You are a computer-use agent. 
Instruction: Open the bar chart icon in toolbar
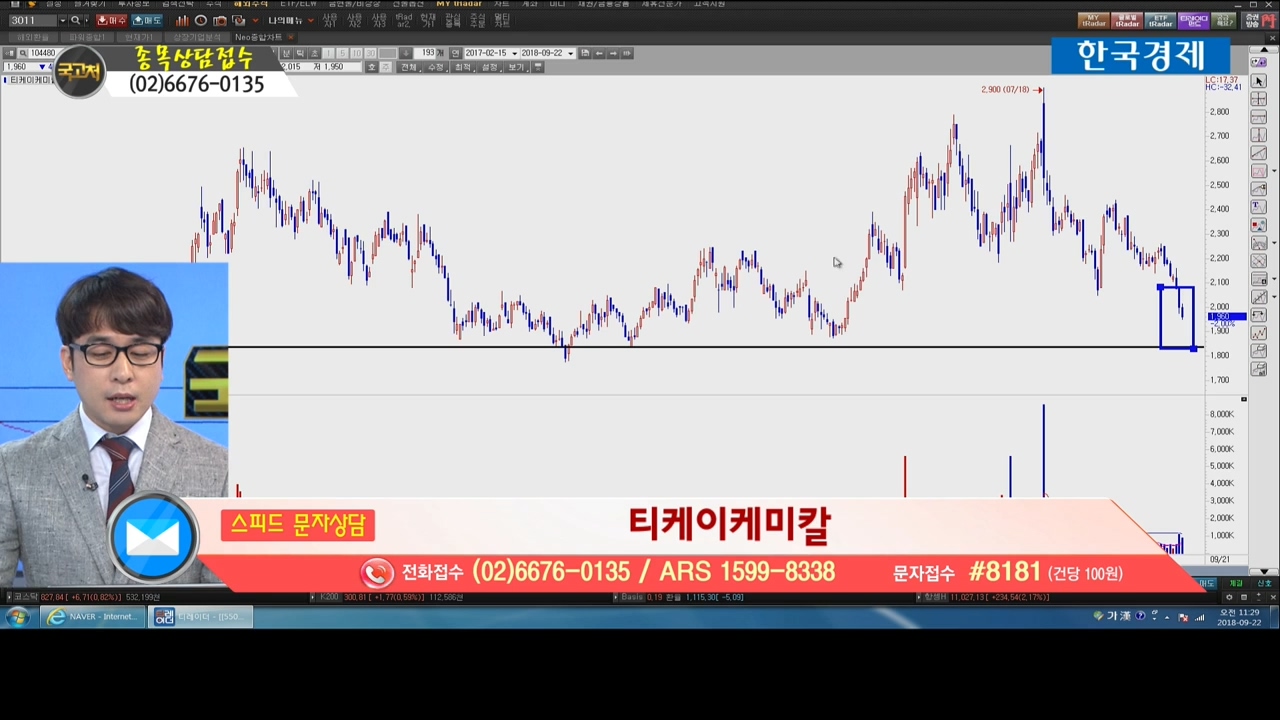tap(182, 20)
